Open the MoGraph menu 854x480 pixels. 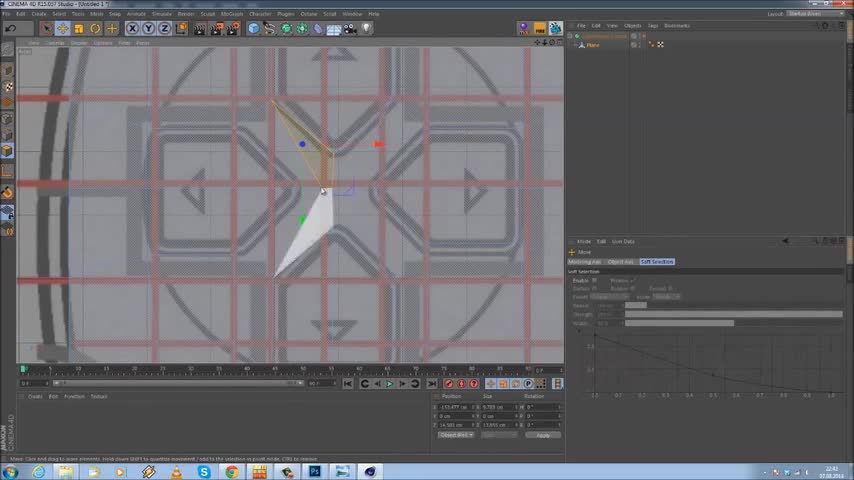pos(232,14)
